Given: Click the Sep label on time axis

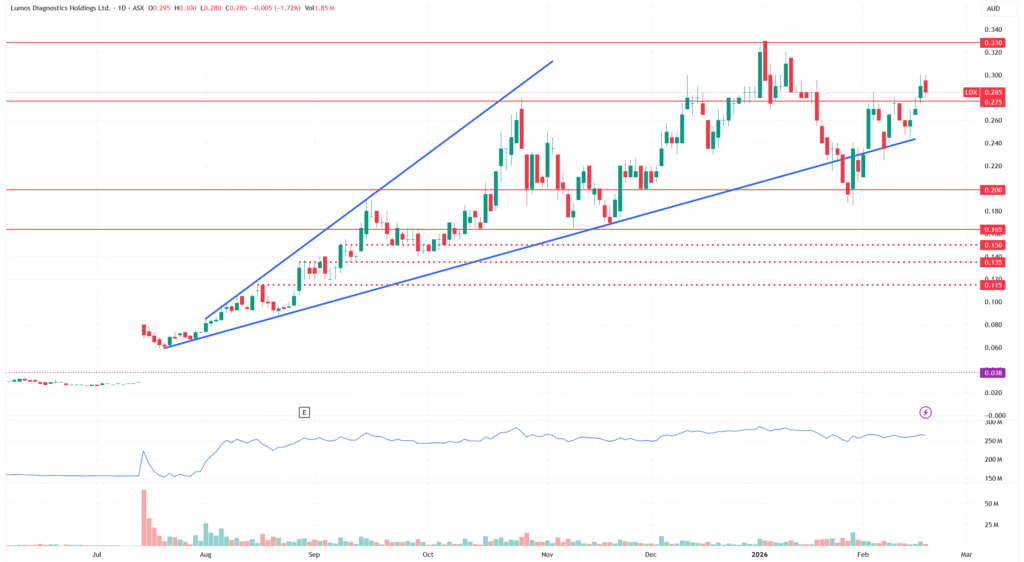Looking at the screenshot, I should [x=314, y=555].
